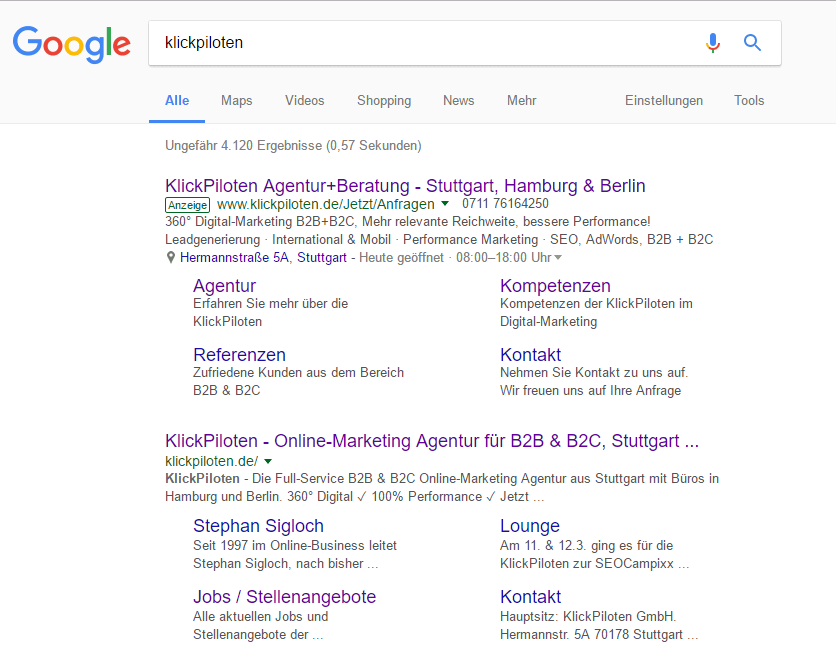Switch to the Maps tab
The height and width of the screenshot is (647, 836).
coord(237,100)
